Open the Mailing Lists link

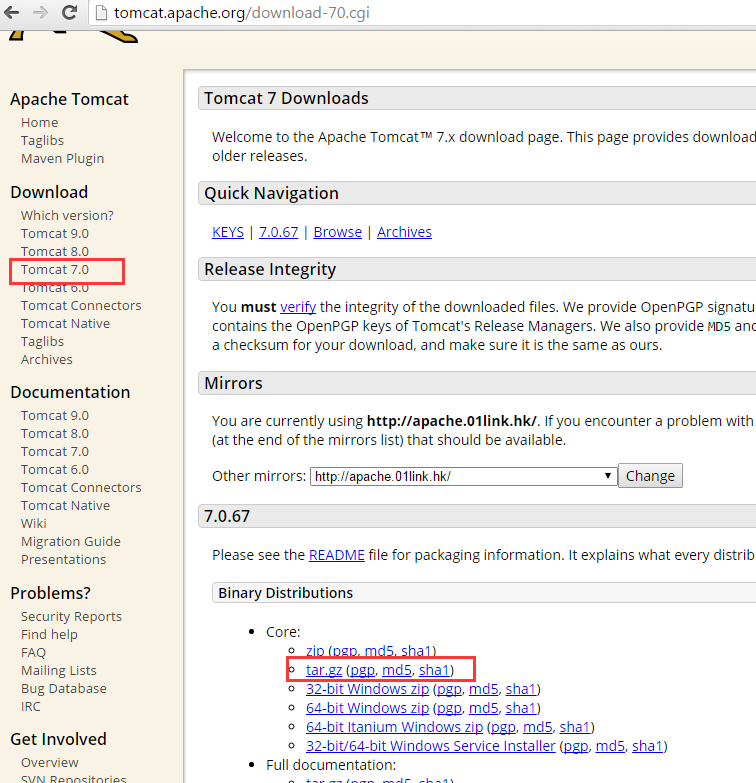pyautogui.click(x=58, y=670)
